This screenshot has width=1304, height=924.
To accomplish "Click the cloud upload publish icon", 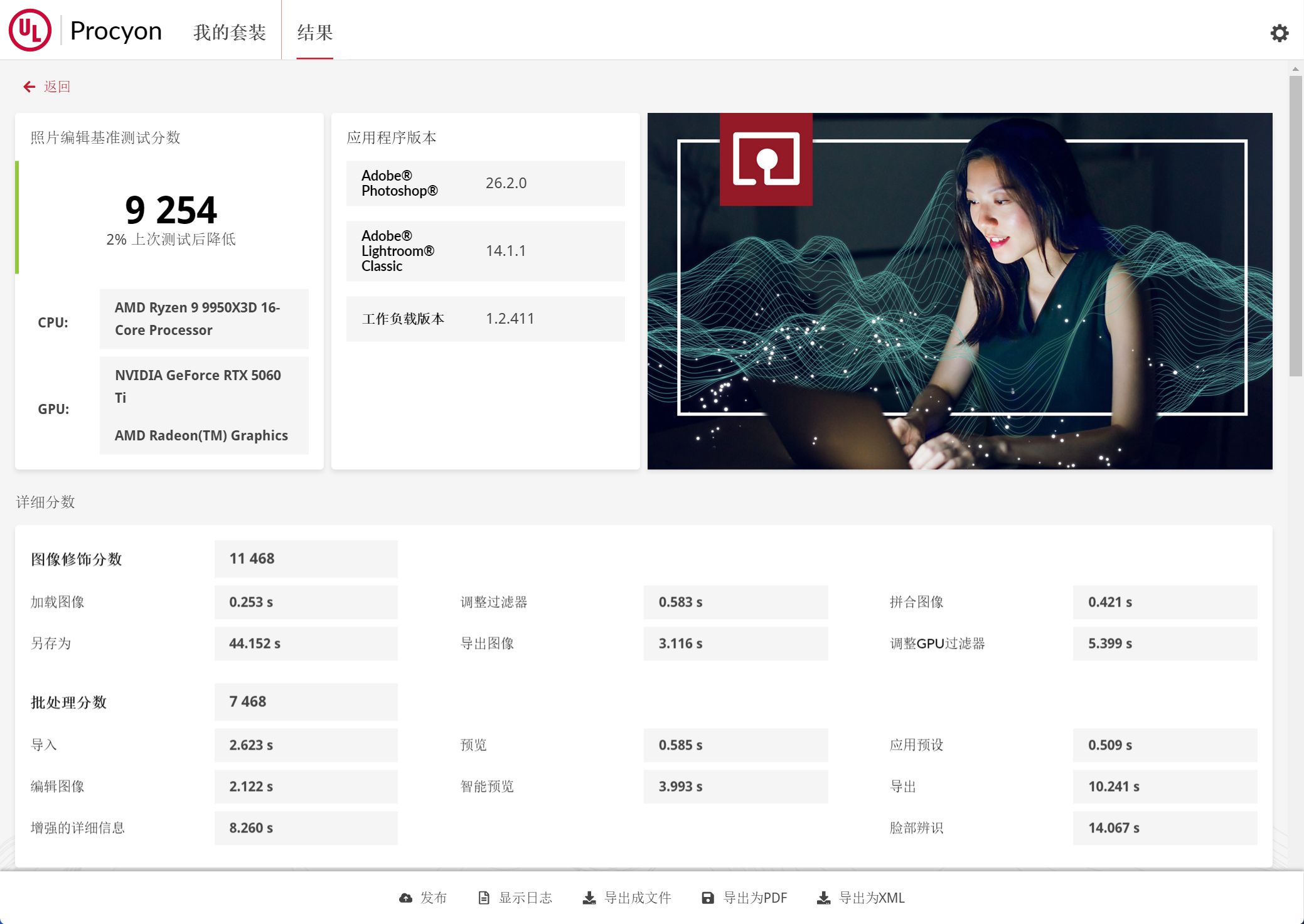I will coord(406,898).
